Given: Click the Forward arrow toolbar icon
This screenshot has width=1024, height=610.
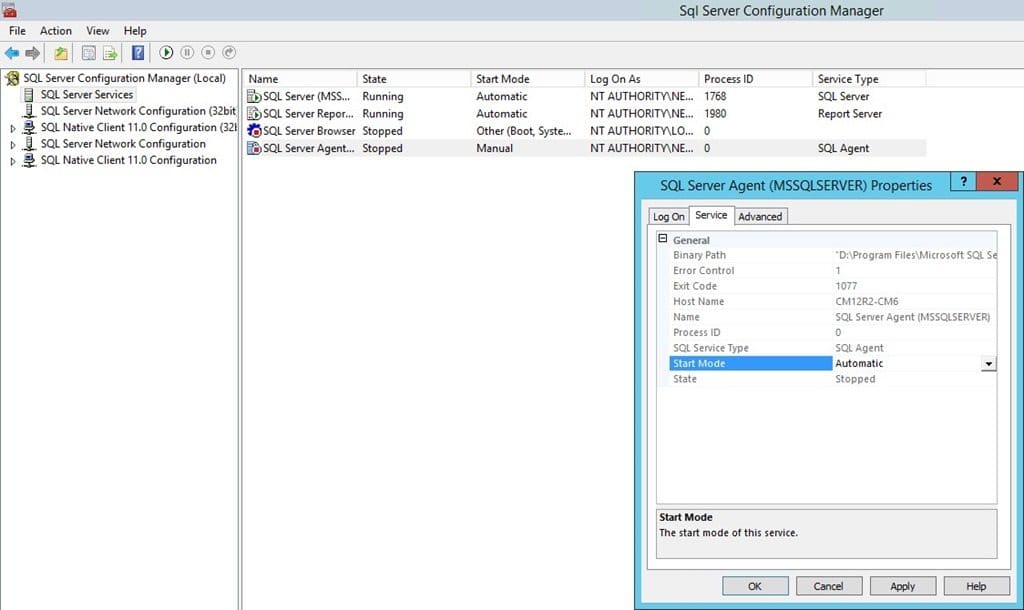Looking at the screenshot, I should coord(33,53).
